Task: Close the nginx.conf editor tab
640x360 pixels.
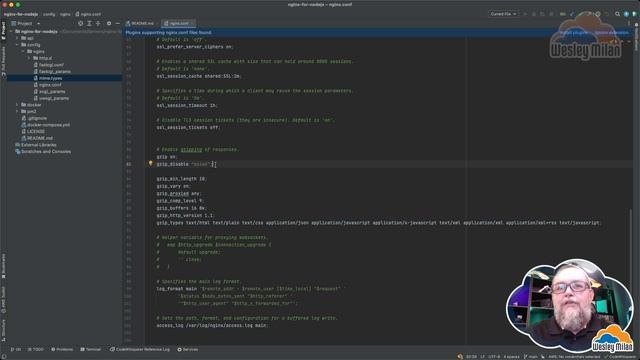Action: [x=192, y=24]
